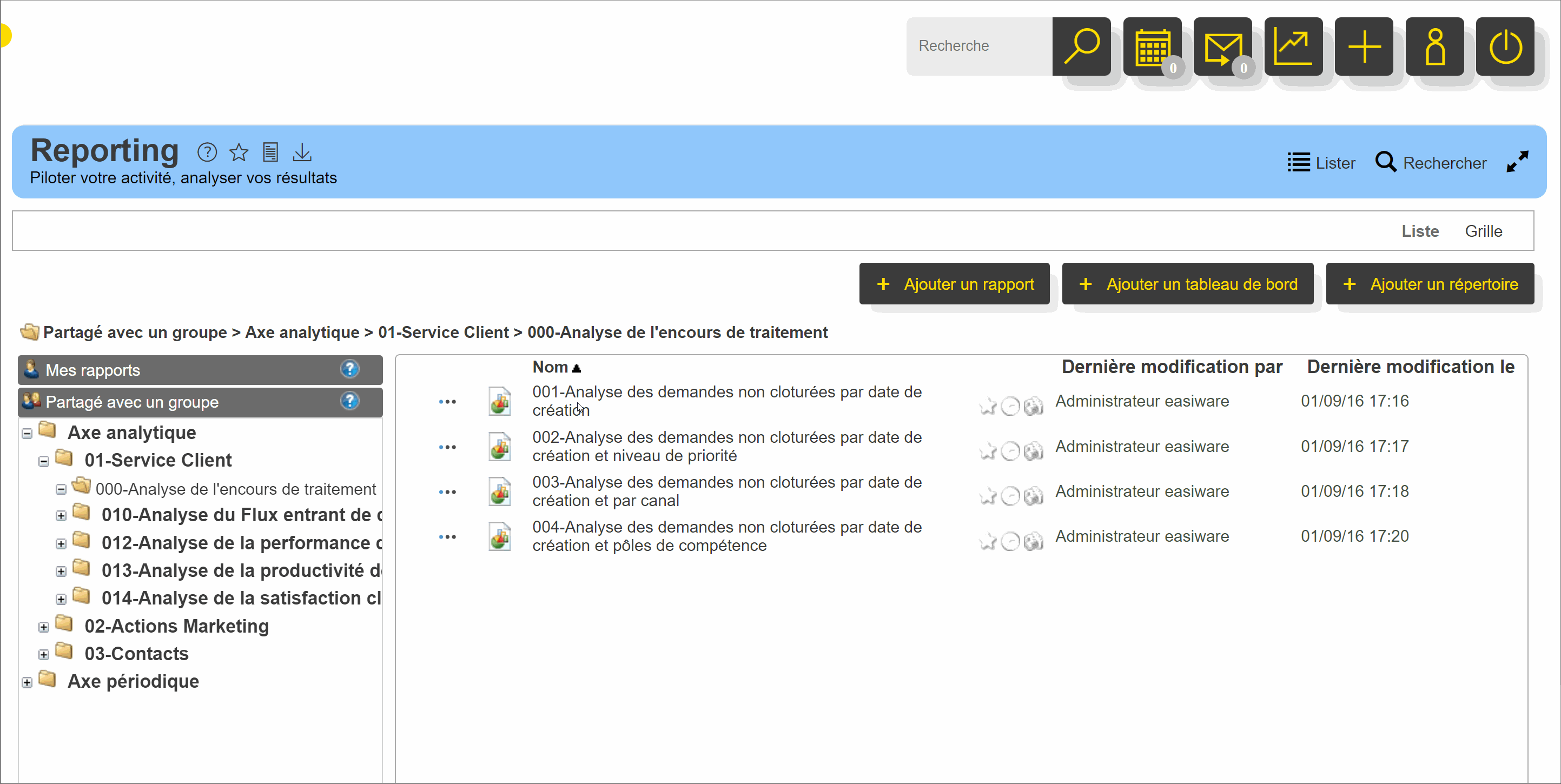The image size is (1561, 784).
Task: Click the power logout icon
Action: pos(1505,46)
